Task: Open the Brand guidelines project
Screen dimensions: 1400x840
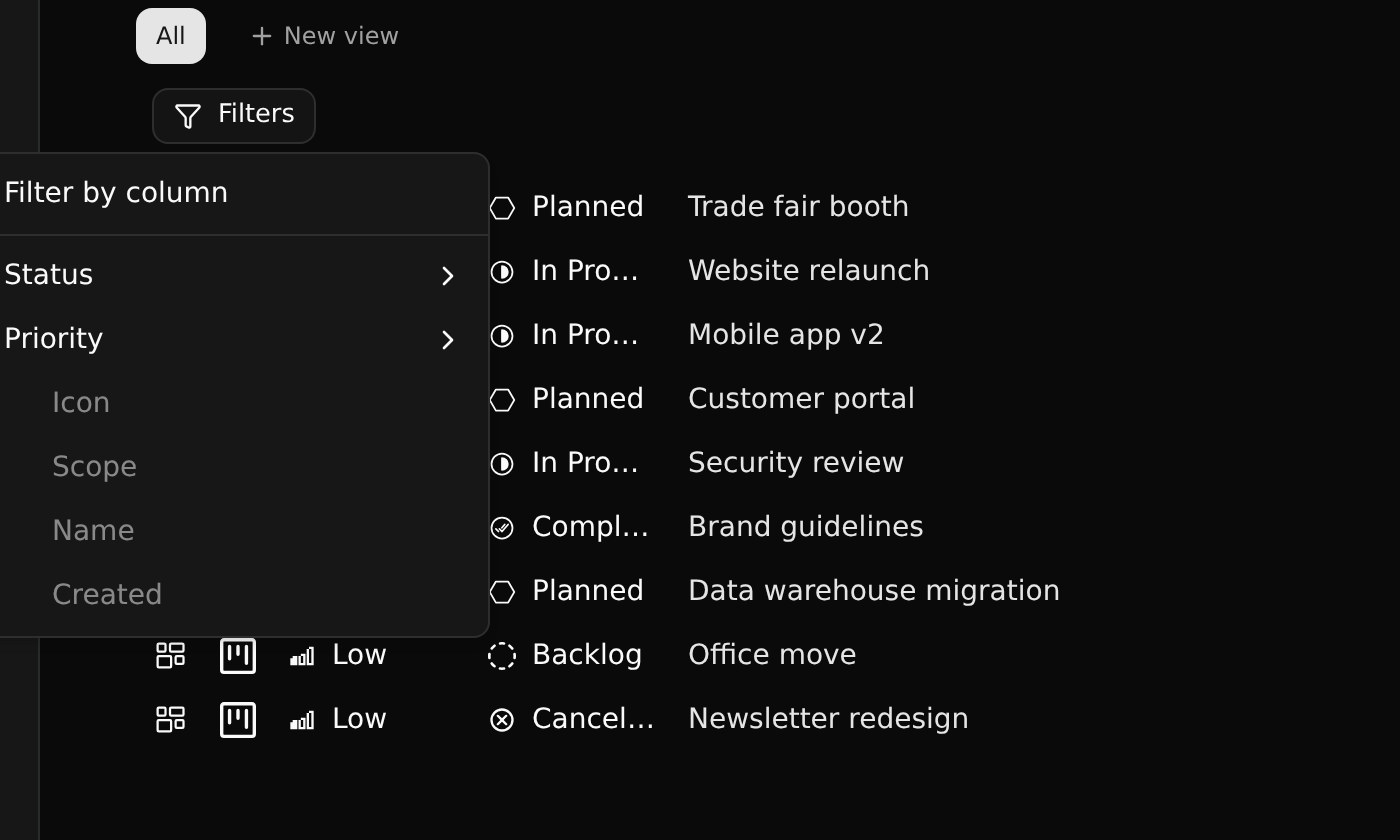Action: click(806, 526)
